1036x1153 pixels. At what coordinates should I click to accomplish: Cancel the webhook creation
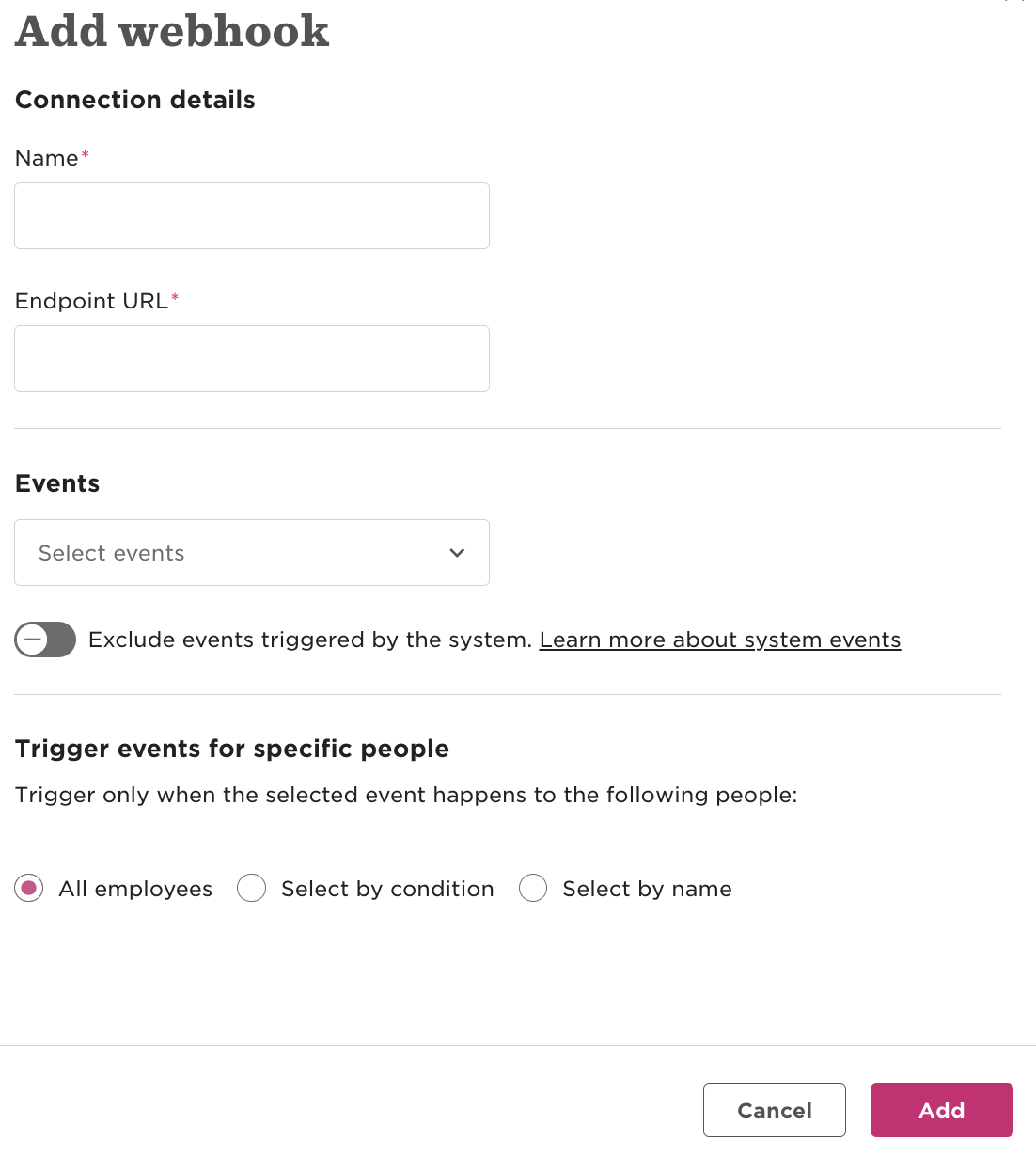point(774,1110)
